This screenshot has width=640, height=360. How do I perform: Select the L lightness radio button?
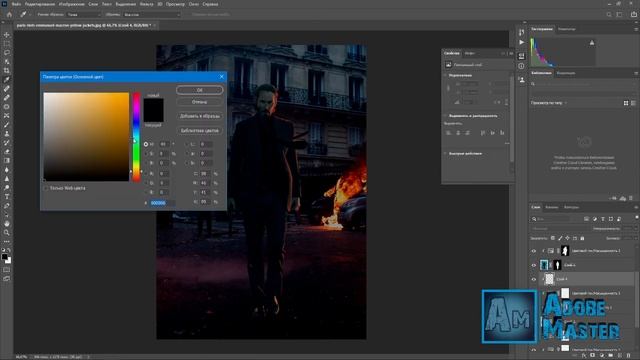[x=187, y=144]
